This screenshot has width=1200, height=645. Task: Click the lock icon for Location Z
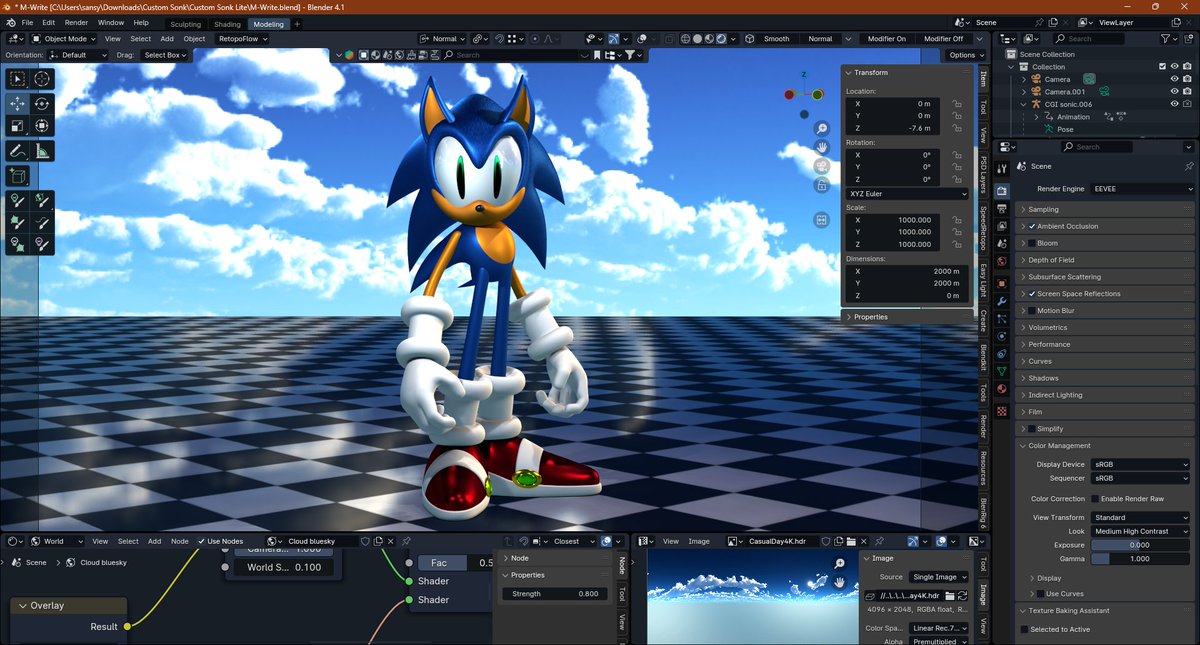tap(957, 128)
